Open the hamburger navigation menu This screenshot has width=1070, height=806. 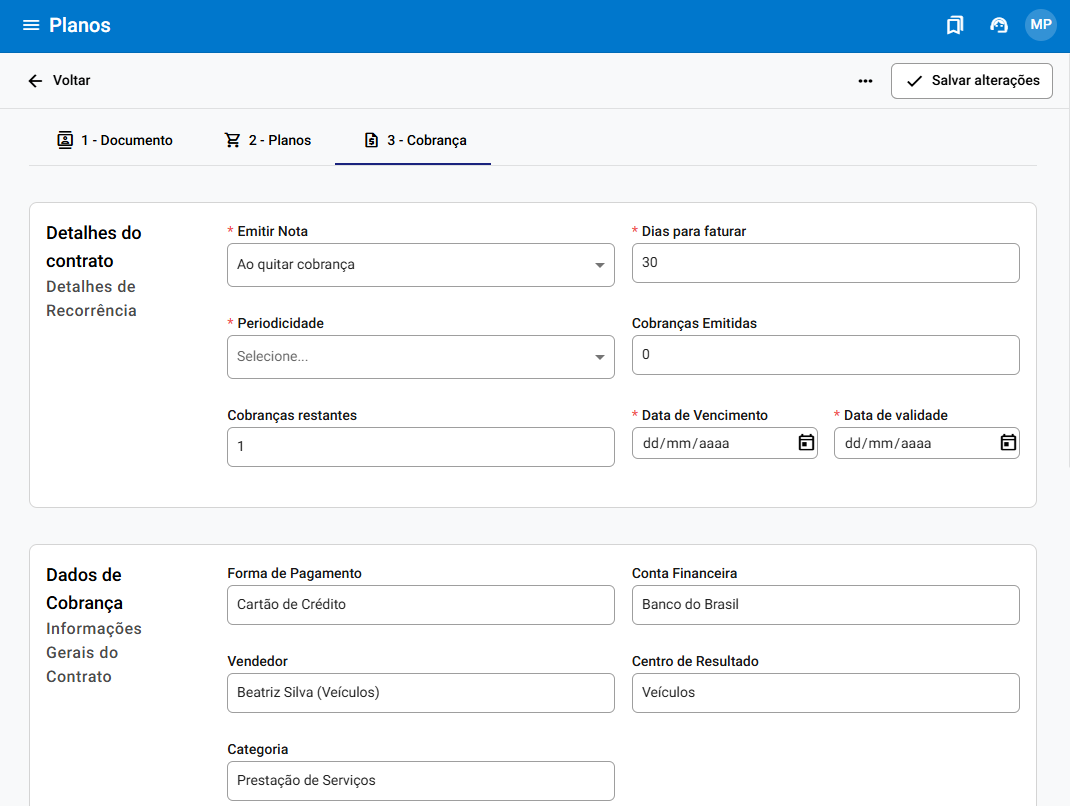[31, 25]
